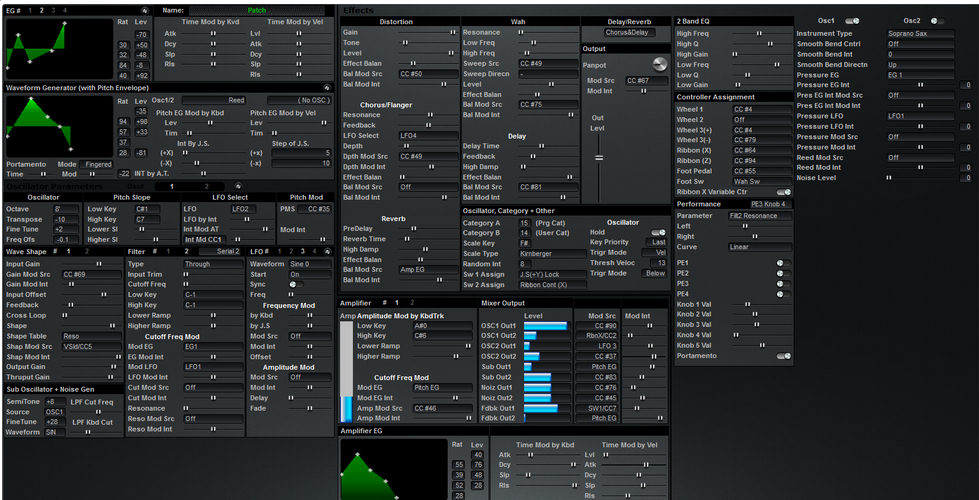The image size is (979, 500).
Task: Toggle the LFO Sync switch
Action: (297, 284)
